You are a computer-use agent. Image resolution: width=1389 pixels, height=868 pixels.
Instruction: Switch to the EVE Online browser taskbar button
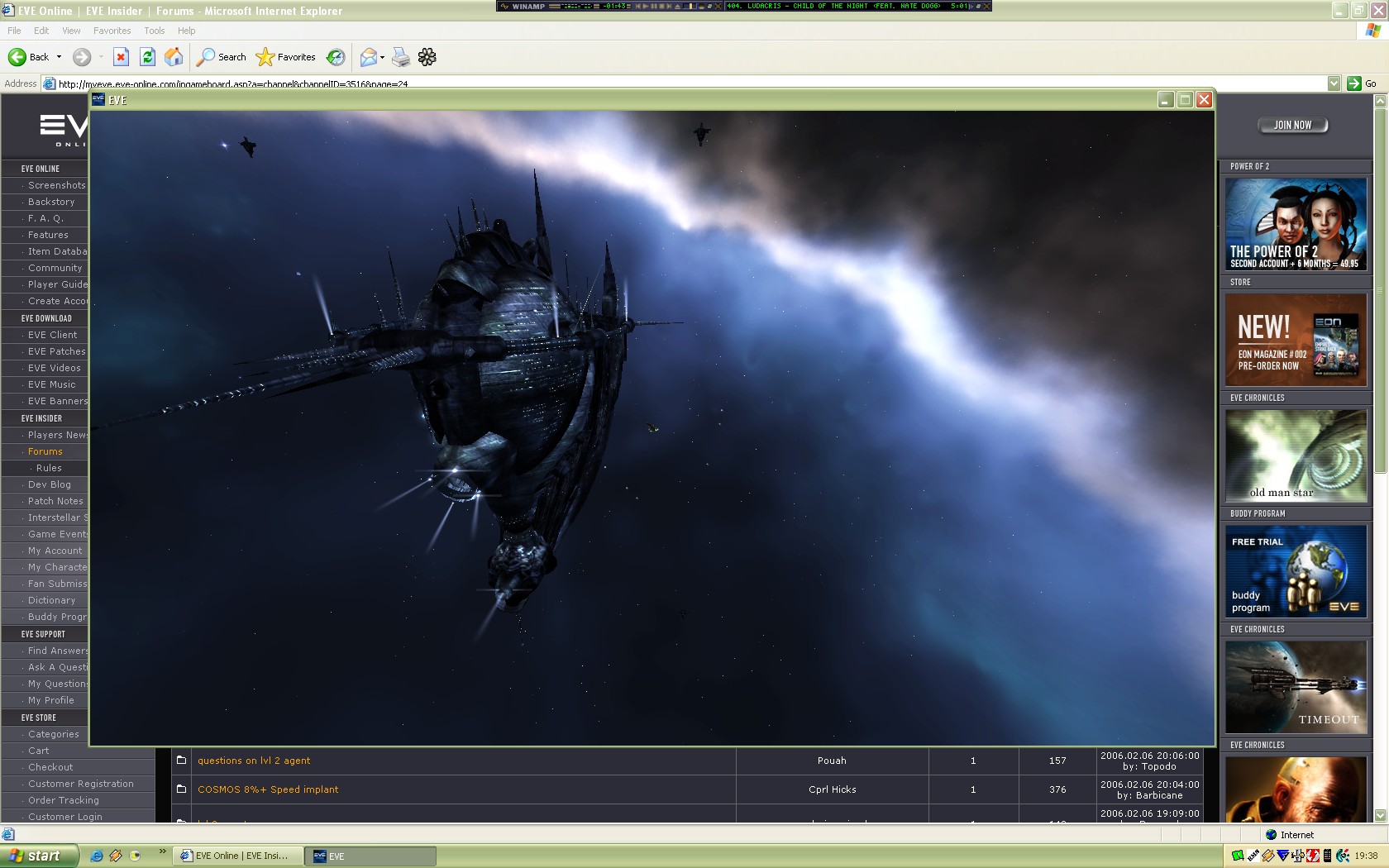237,856
